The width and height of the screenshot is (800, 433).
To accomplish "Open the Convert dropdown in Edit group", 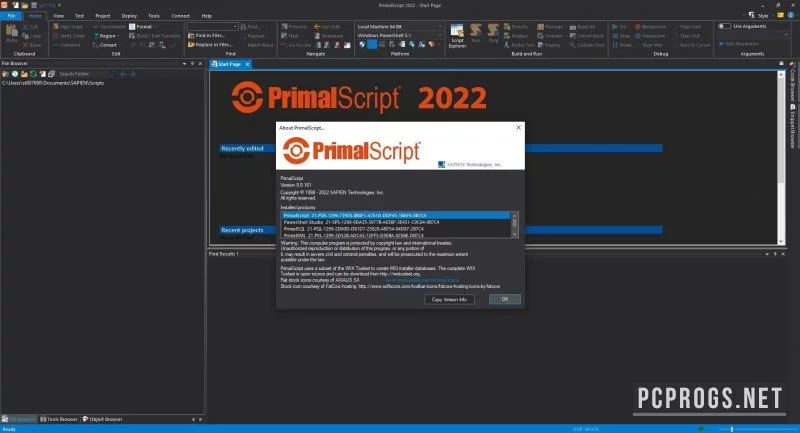I will click(107, 45).
